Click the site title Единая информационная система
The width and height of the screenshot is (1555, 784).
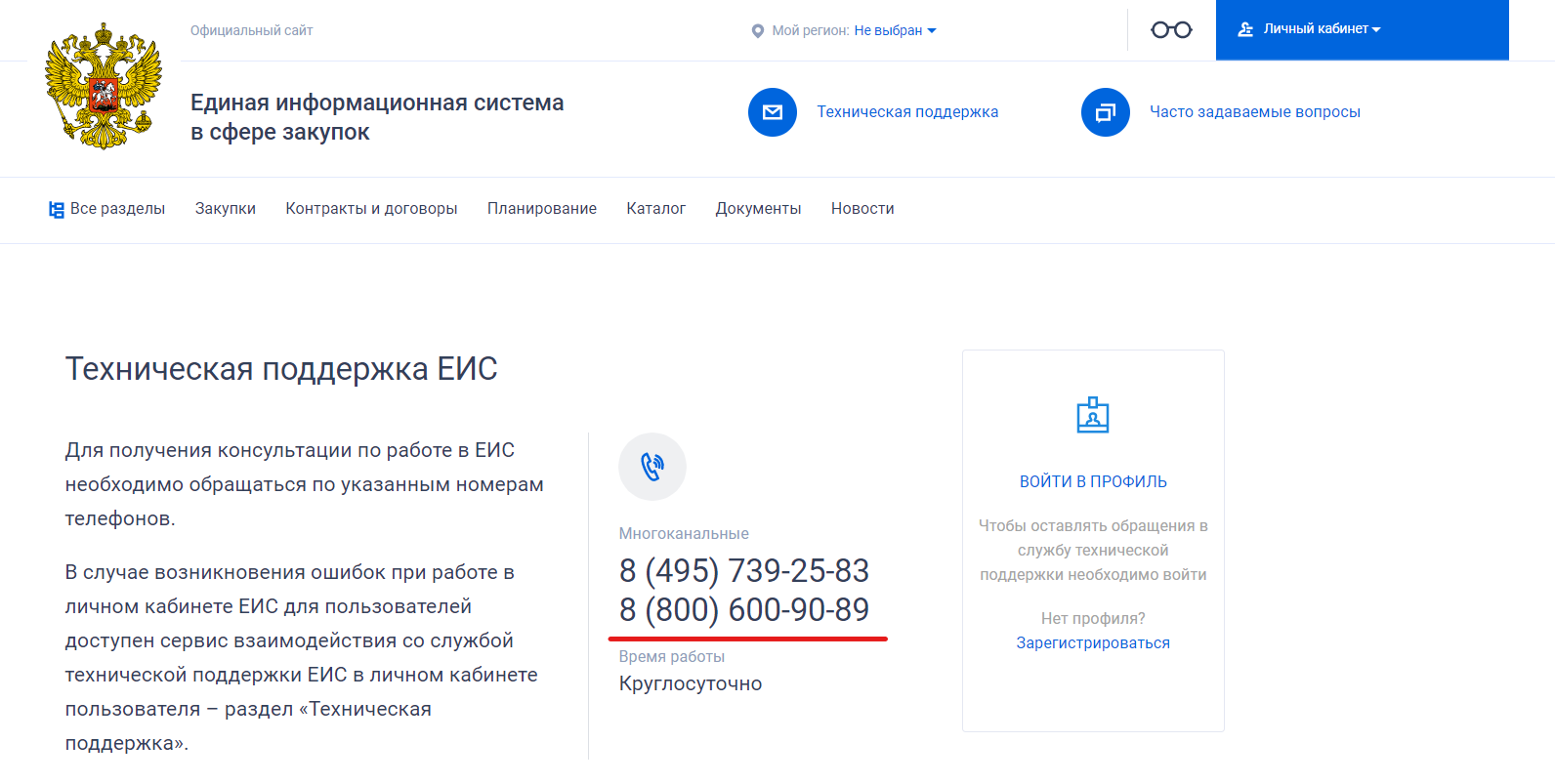tap(377, 117)
